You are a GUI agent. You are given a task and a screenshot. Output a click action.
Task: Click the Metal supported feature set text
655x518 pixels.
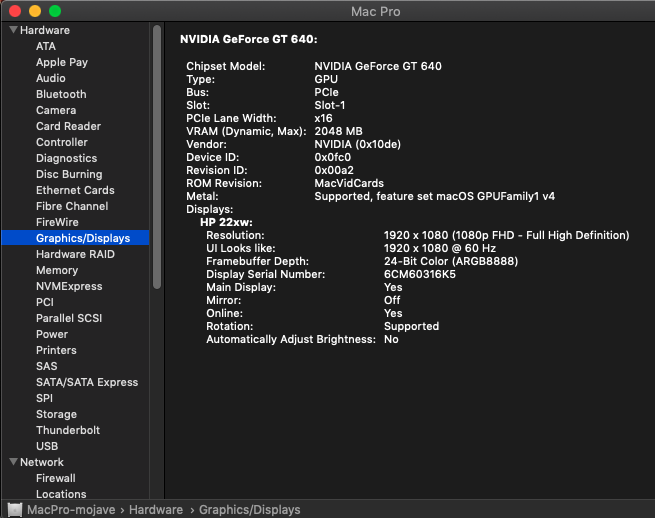pyautogui.click(x=434, y=196)
